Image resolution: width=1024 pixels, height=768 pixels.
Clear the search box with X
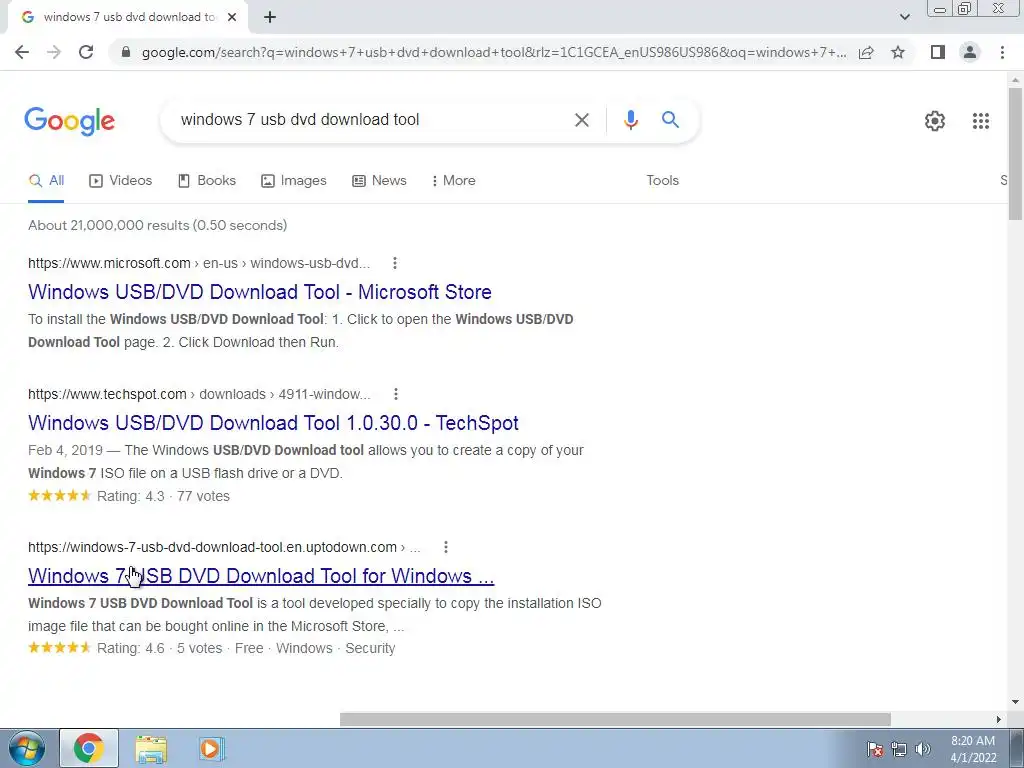pyautogui.click(x=581, y=120)
